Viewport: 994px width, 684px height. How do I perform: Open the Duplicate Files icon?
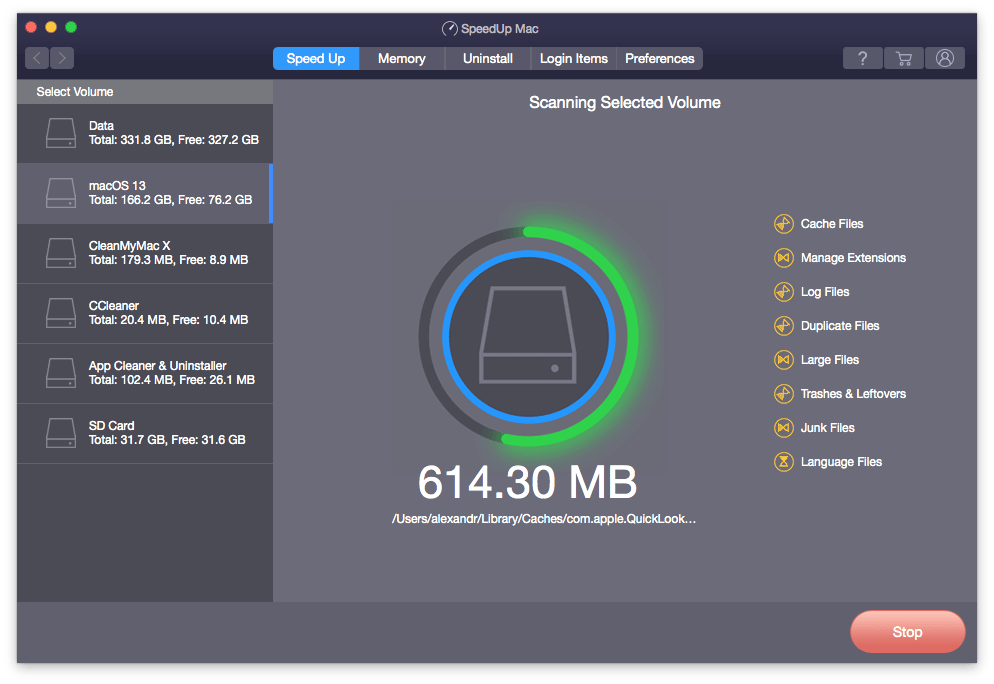[783, 326]
